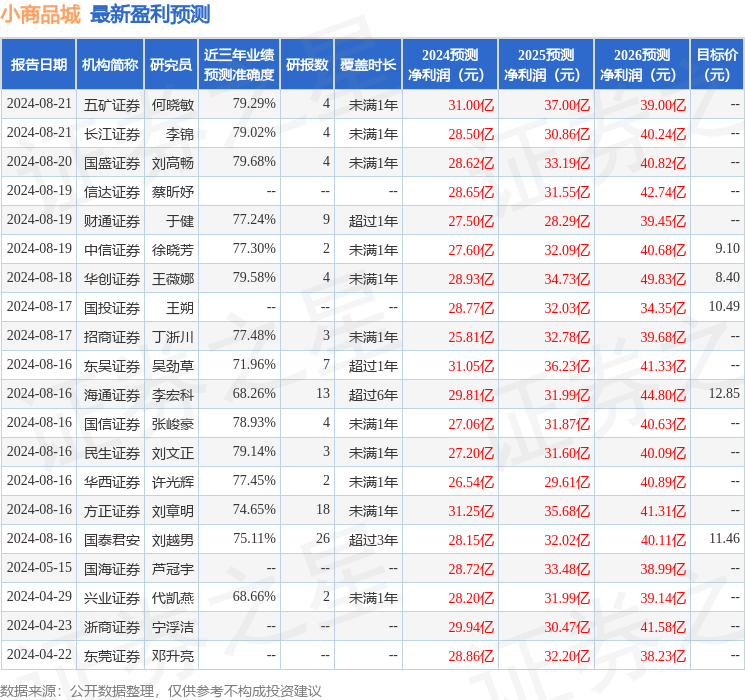
Task: Click coverage duration 超过3年
Action: coord(373,540)
